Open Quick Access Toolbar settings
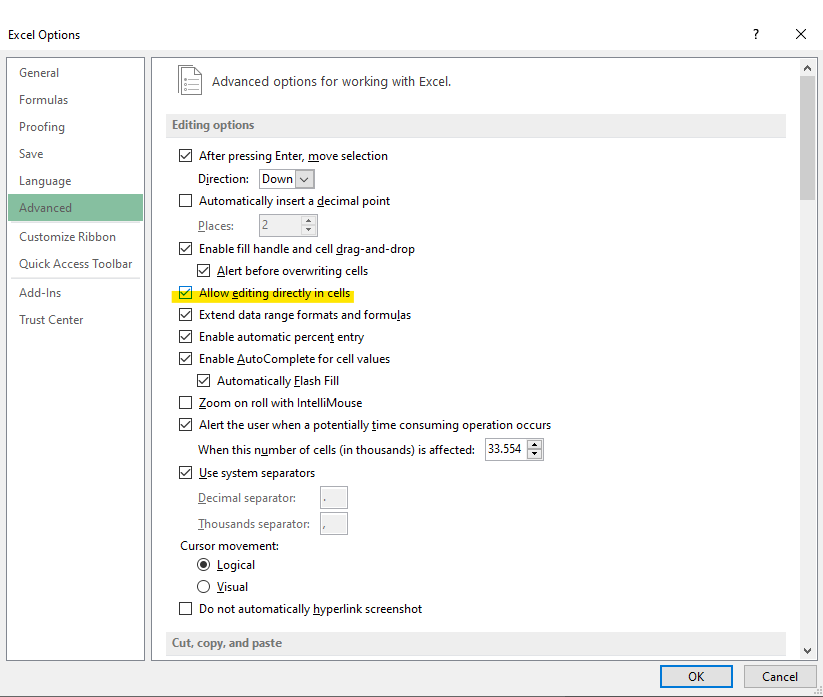The image size is (823, 697). tap(76, 264)
